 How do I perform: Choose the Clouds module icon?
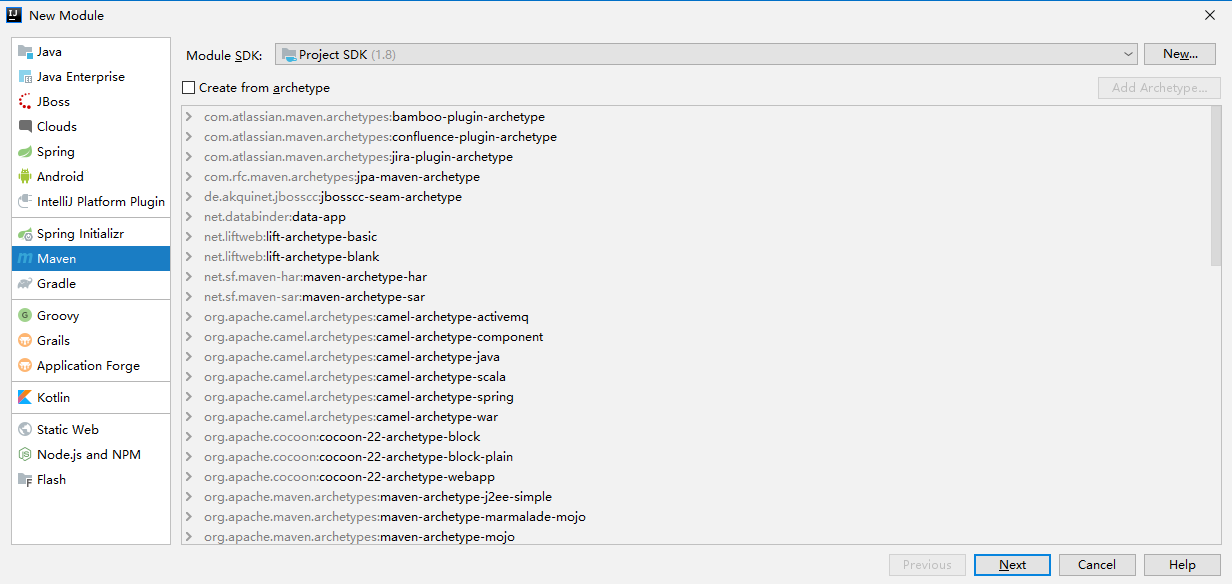tap(25, 127)
